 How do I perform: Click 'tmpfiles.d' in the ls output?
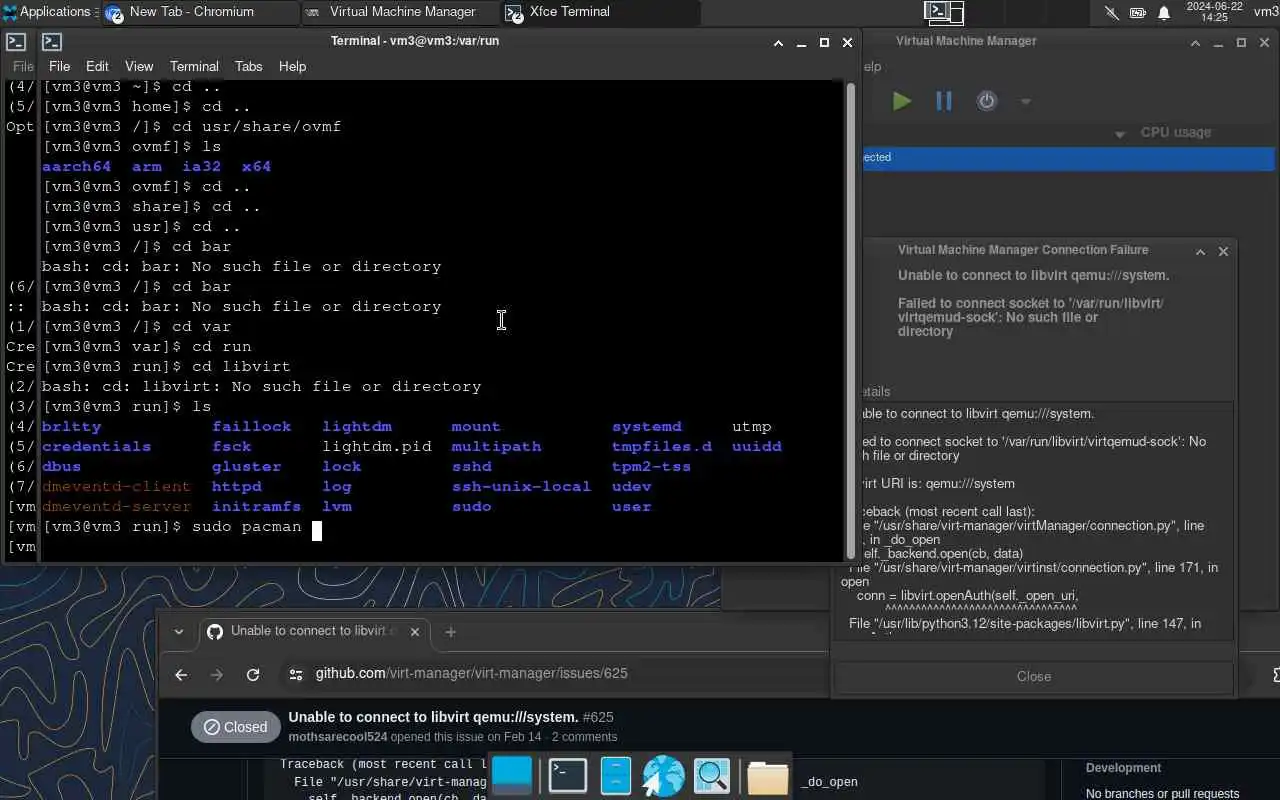click(x=662, y=447)
